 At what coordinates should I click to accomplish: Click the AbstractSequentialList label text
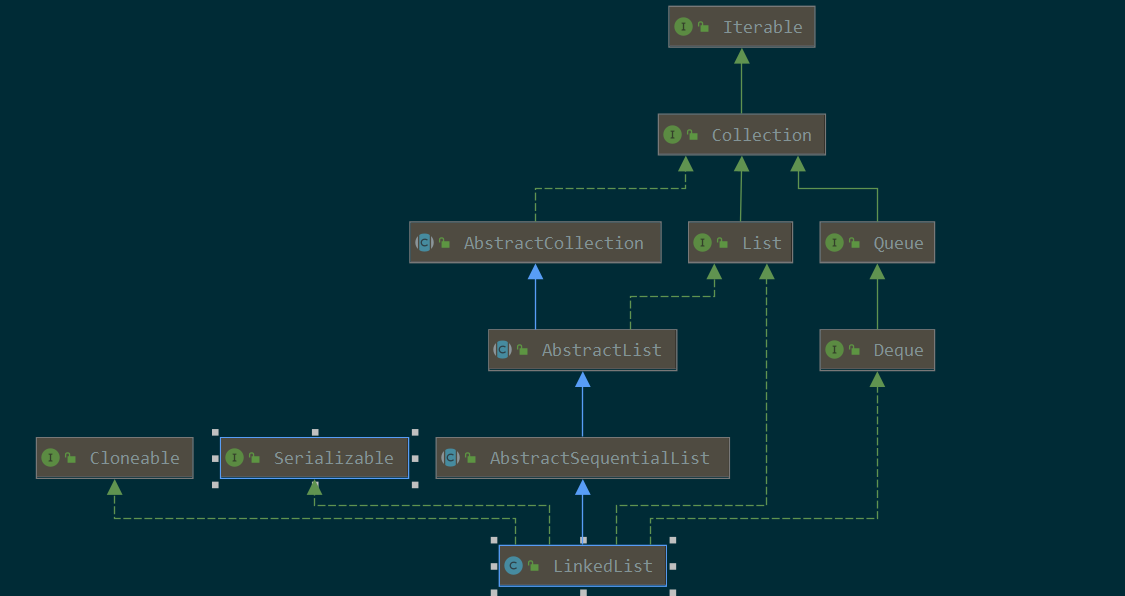(600, 458)
